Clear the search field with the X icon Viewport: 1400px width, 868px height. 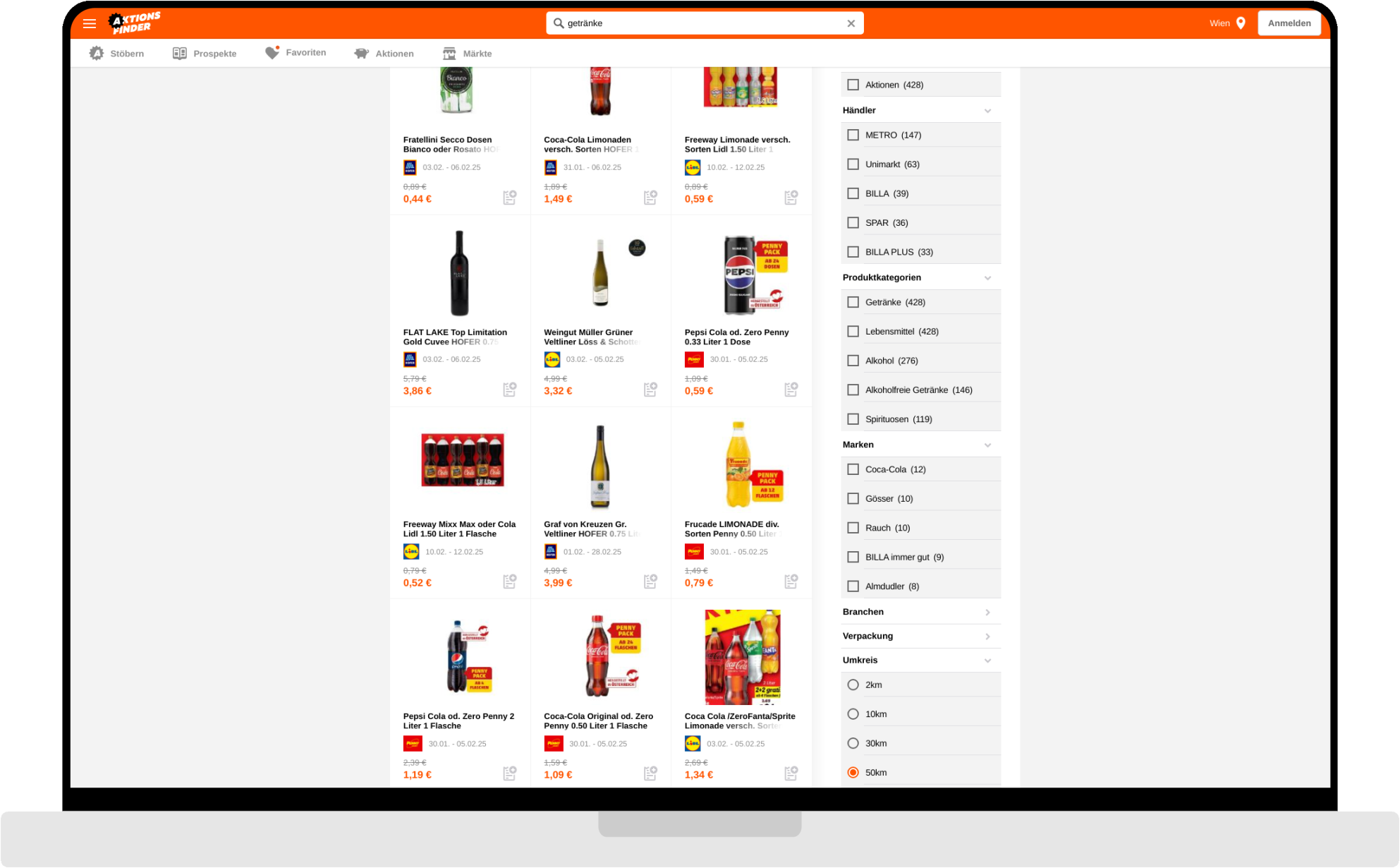point(850,23)
